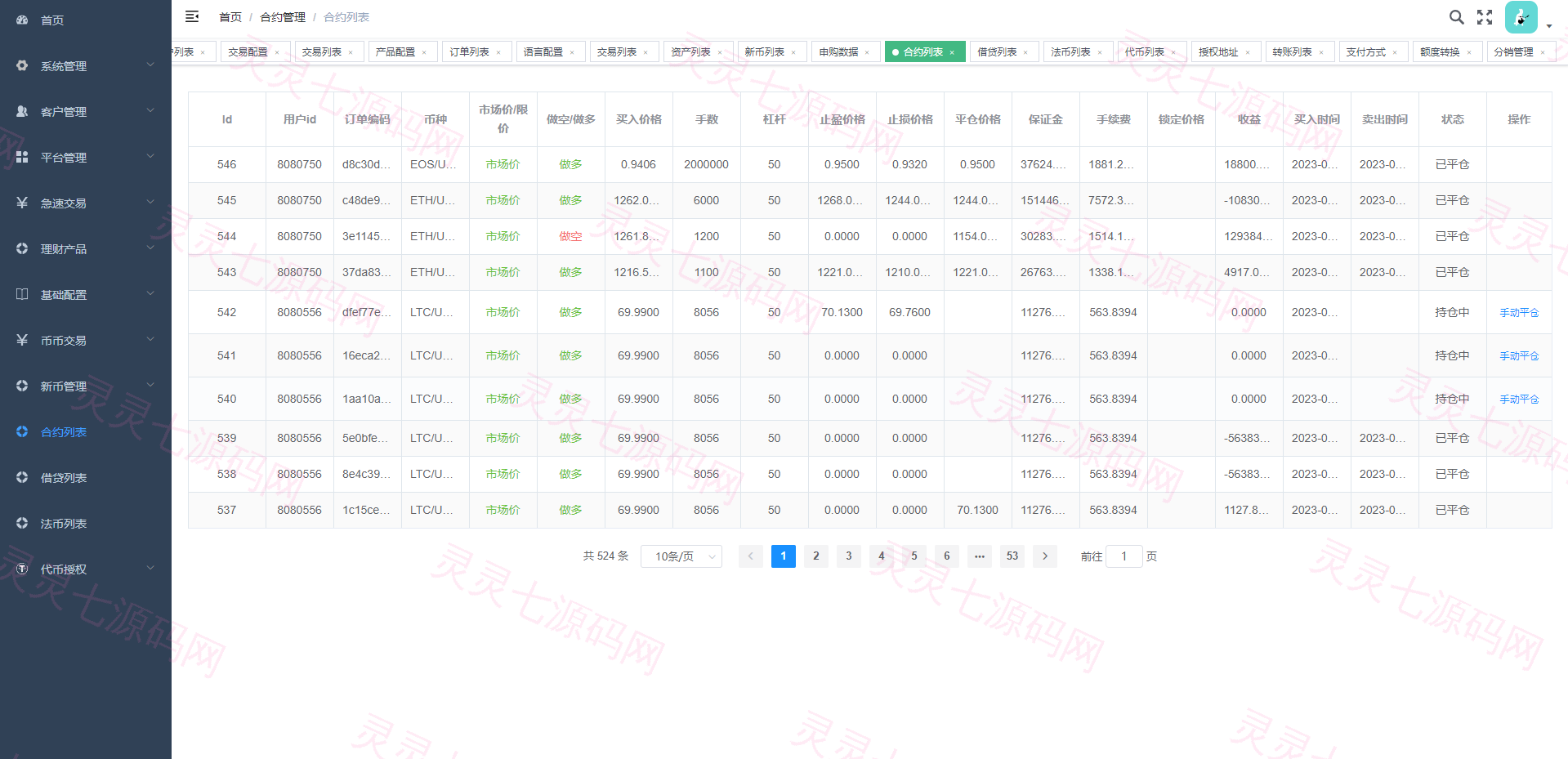This screenshot has width=1568, height=759.
Task: Focus the 前往 page number input
Action: coord(1124,556)
